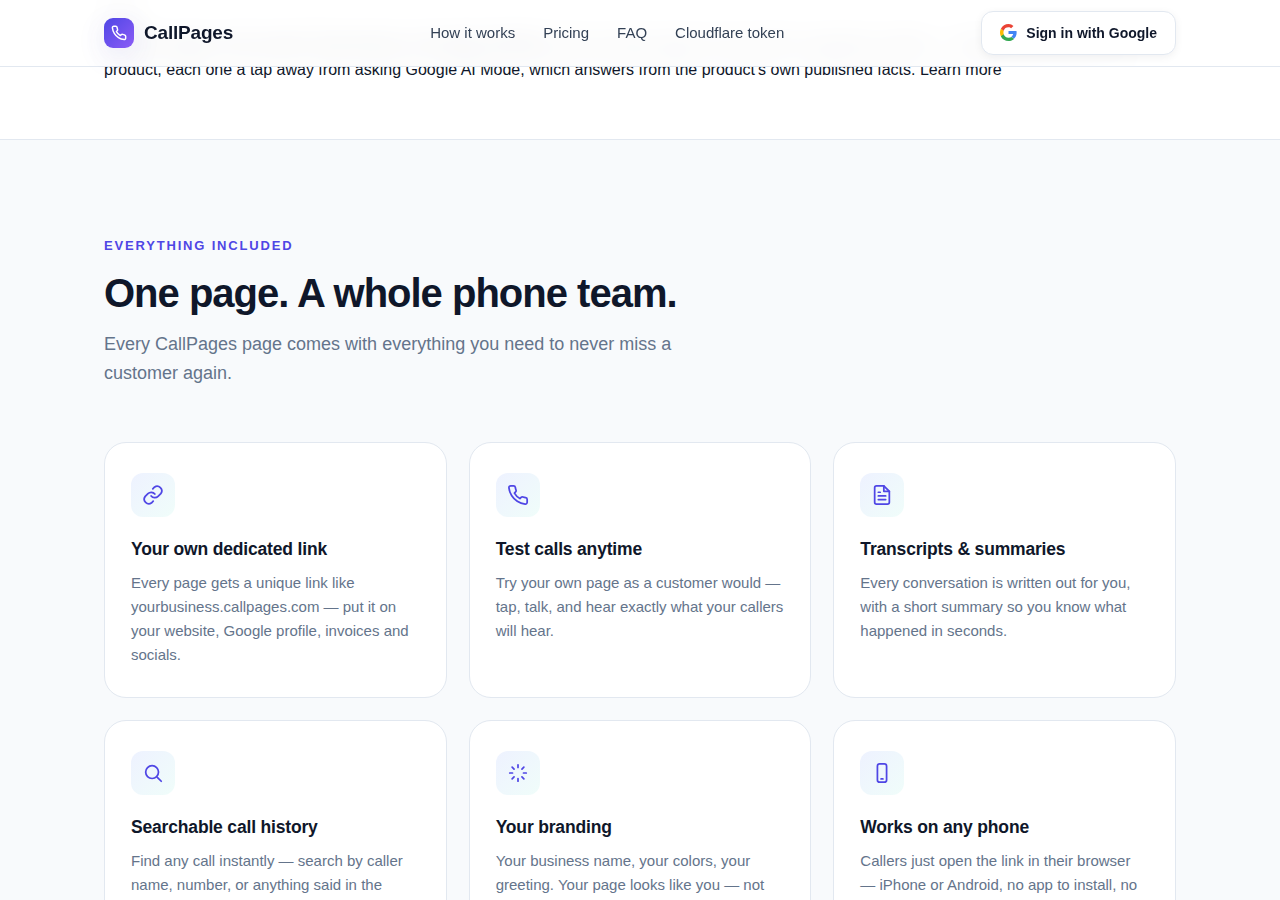Viewport: 1280px width, 900px height.
Task: Click the Your branding card heading
Action: click(x=554, y=827)
